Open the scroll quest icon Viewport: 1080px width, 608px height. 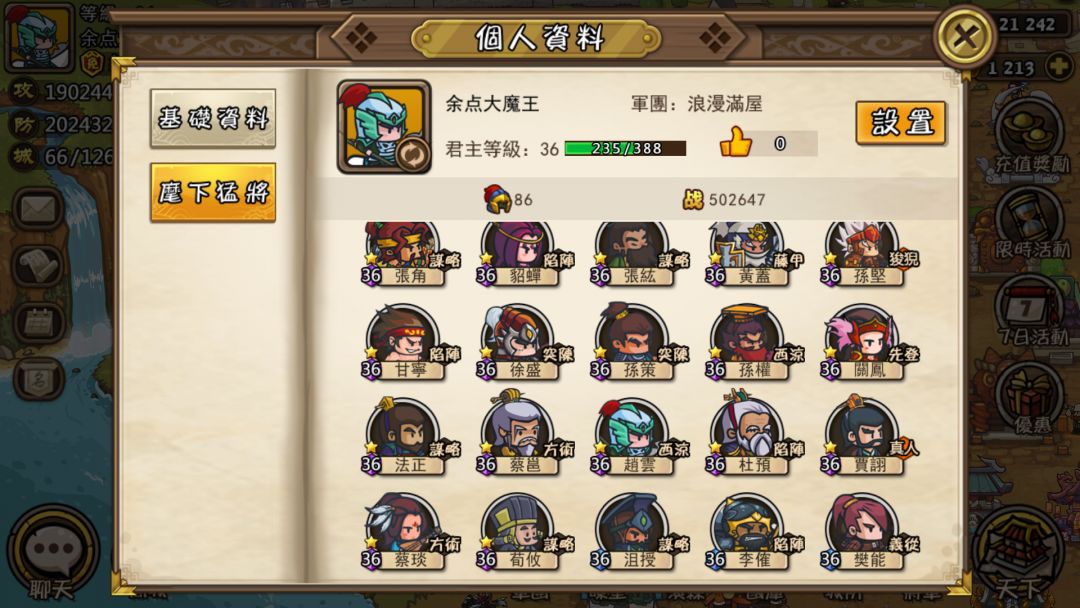coord(39,265)
